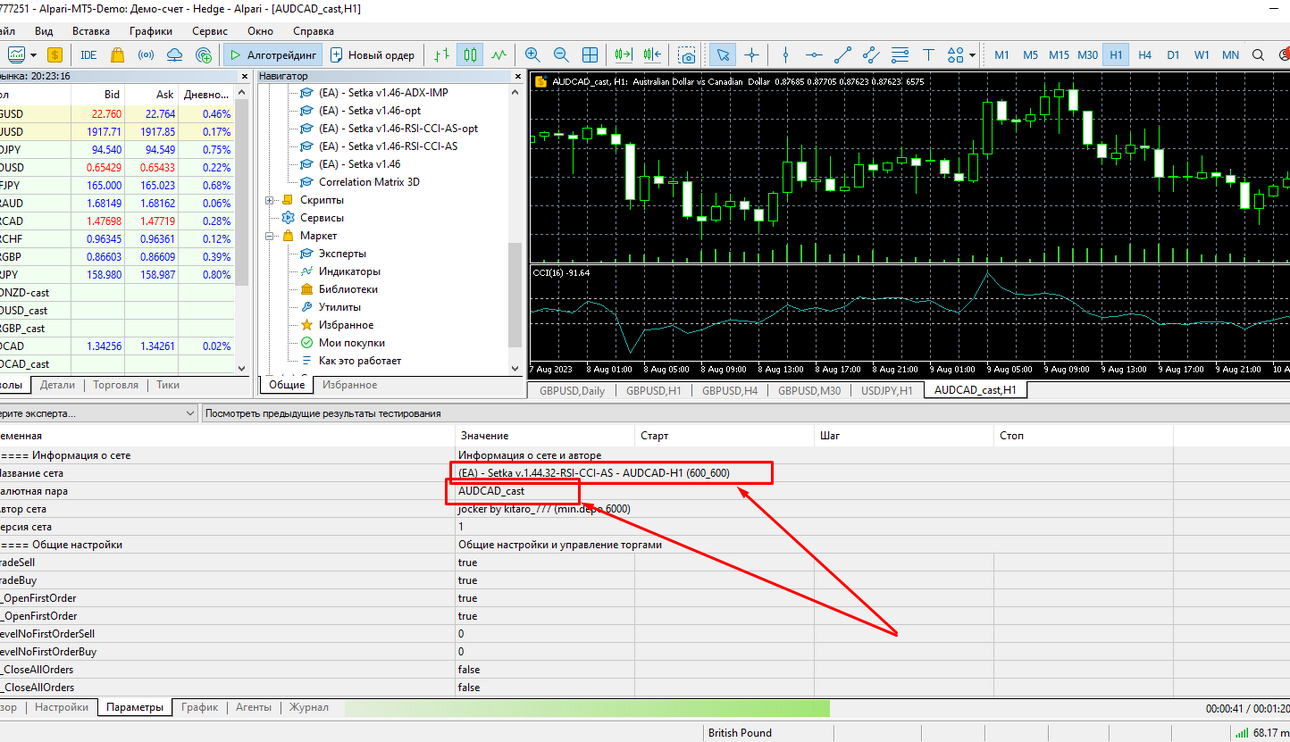1290x742 pixels.
Task: Expand the Скрипты tree node
Action: coord(270,200)
